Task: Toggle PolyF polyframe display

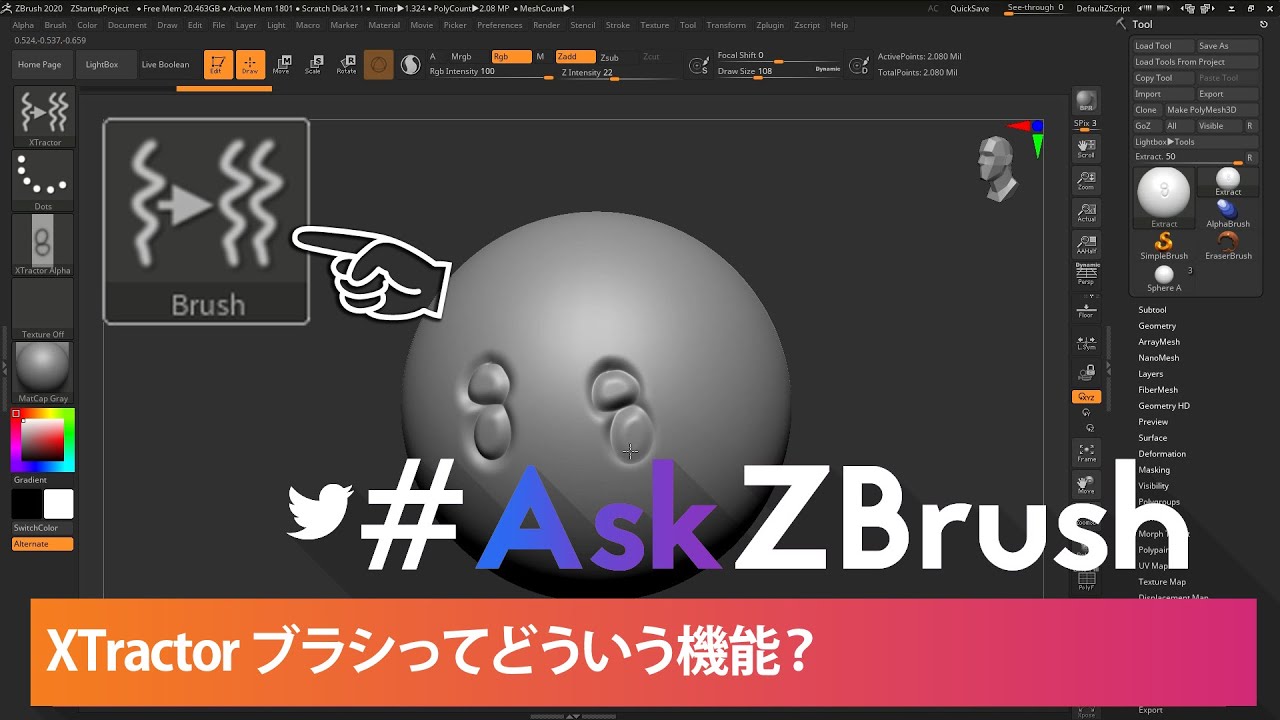Action: point(1086,581)
